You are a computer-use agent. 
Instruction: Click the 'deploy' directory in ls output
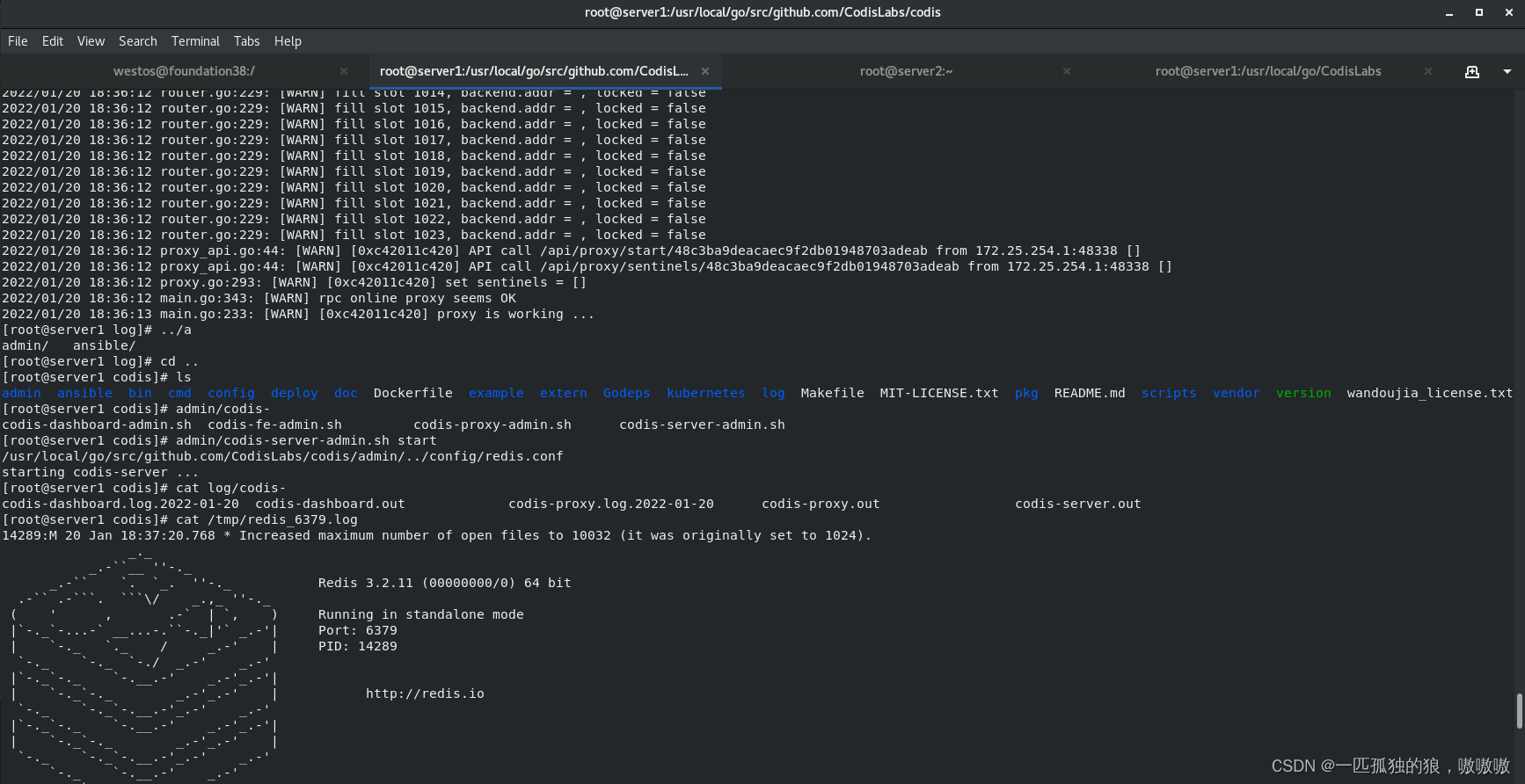click(x=295, y=393)
